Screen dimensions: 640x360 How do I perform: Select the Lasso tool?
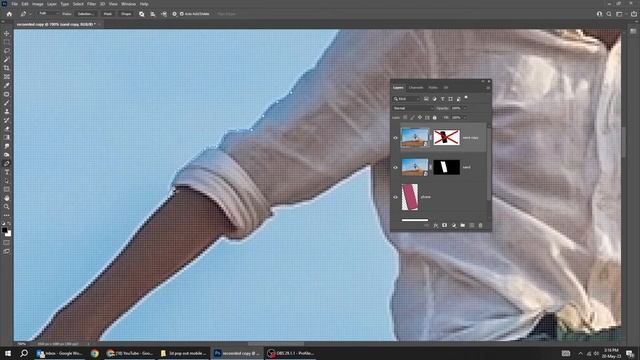pyautogui.click(x=7, y=51)
